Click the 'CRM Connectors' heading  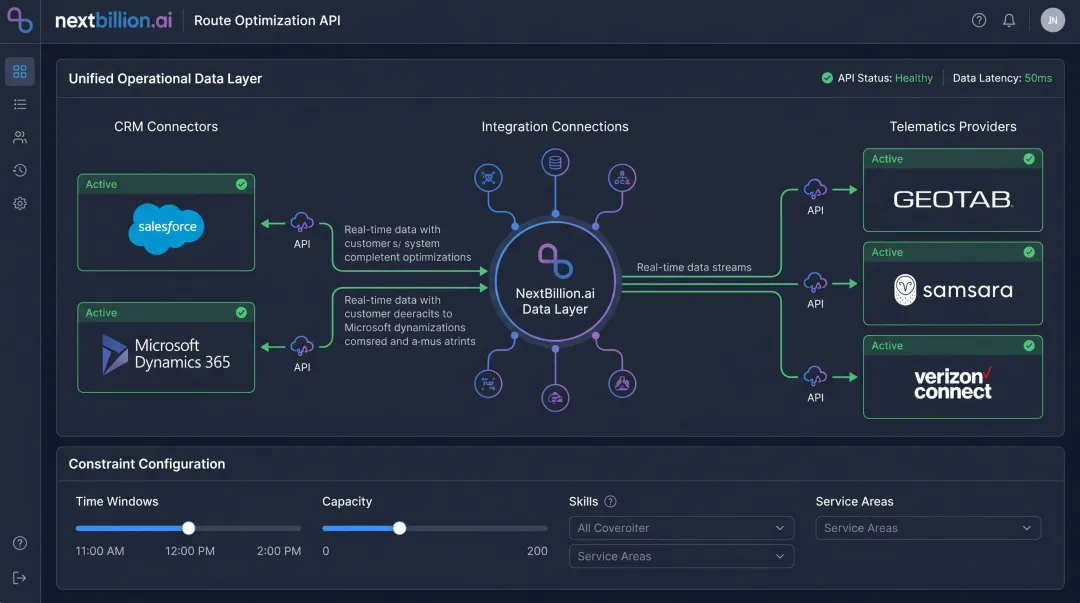point(166,126)
